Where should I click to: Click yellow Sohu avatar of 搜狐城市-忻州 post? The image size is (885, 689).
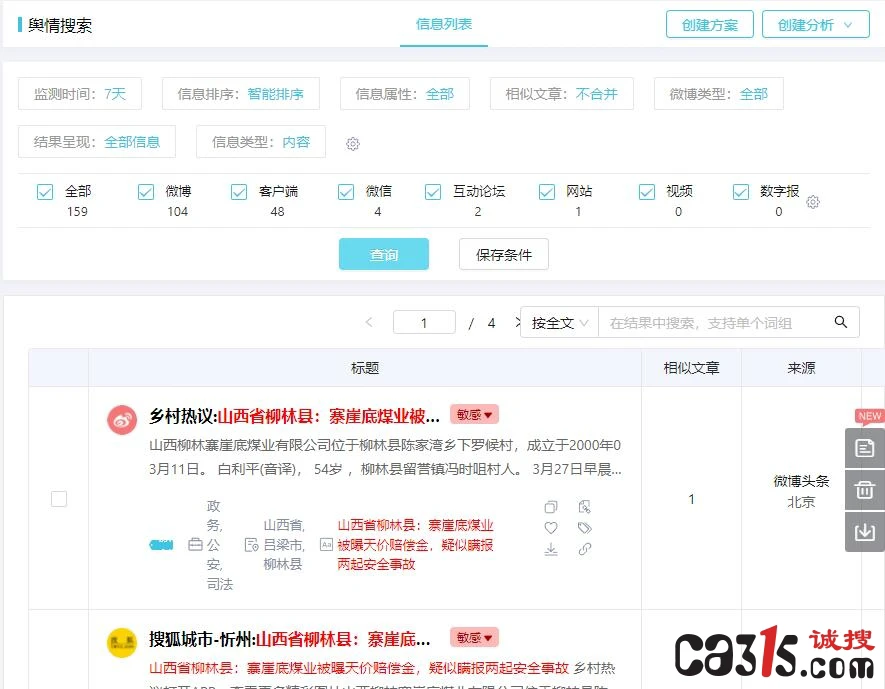(122, 642)
